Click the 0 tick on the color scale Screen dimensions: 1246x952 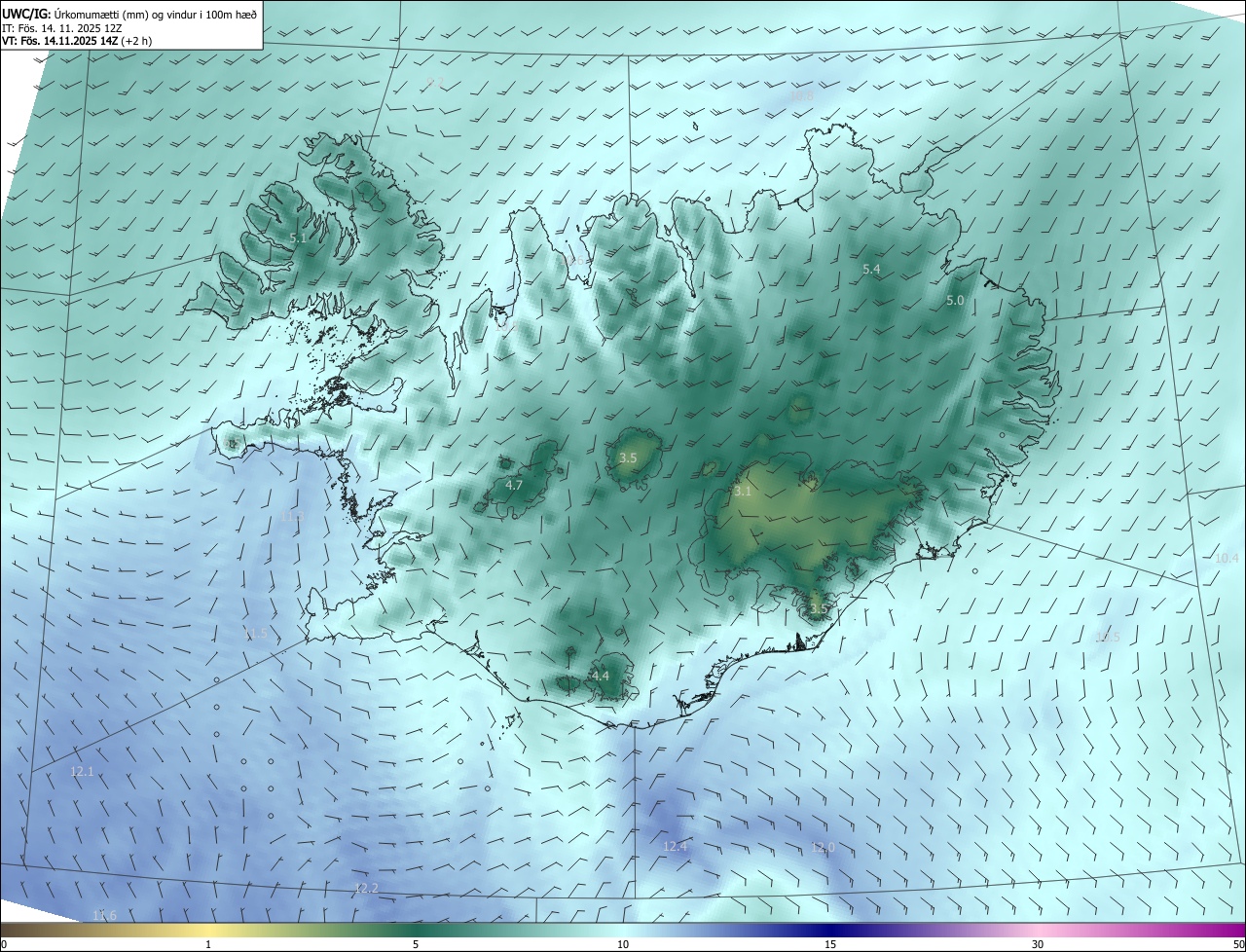pyautogui.click(x=4, y=944)
